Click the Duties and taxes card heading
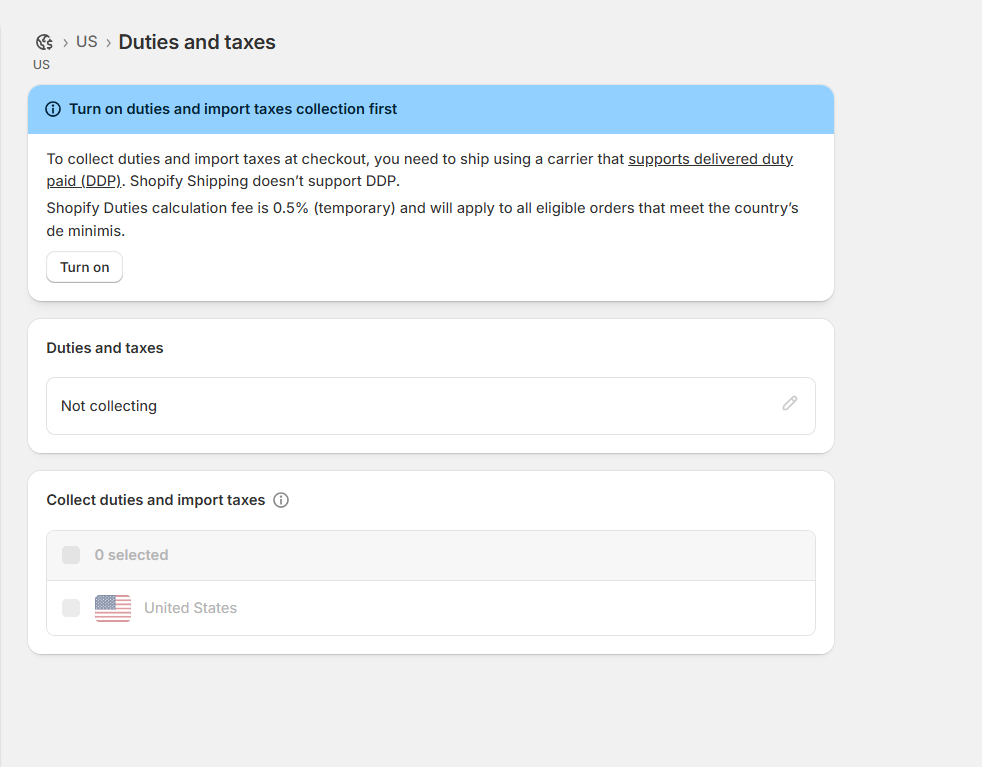The image size is (982, 767). point(105,348)
